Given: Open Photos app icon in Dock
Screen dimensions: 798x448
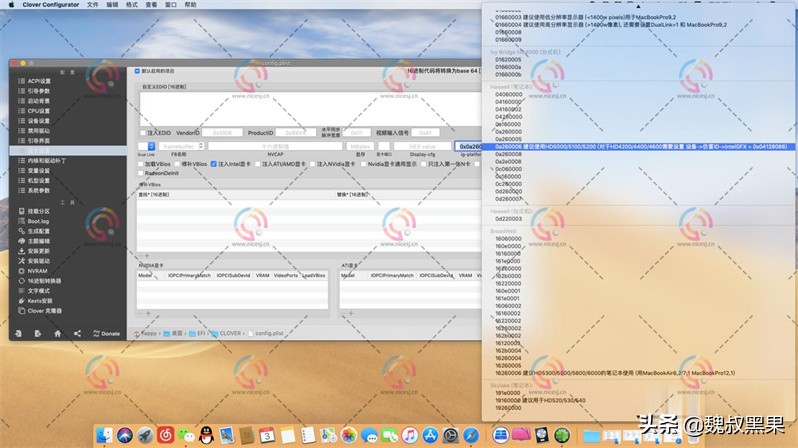Looking at the screenshot, I should 349,435.
